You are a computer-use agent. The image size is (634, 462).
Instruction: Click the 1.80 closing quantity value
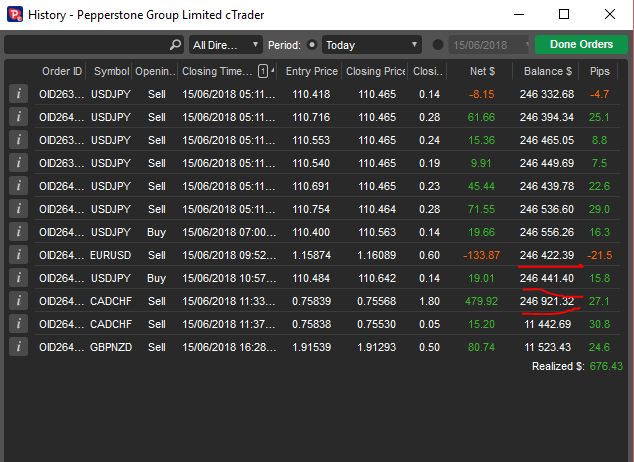point(429,301)
